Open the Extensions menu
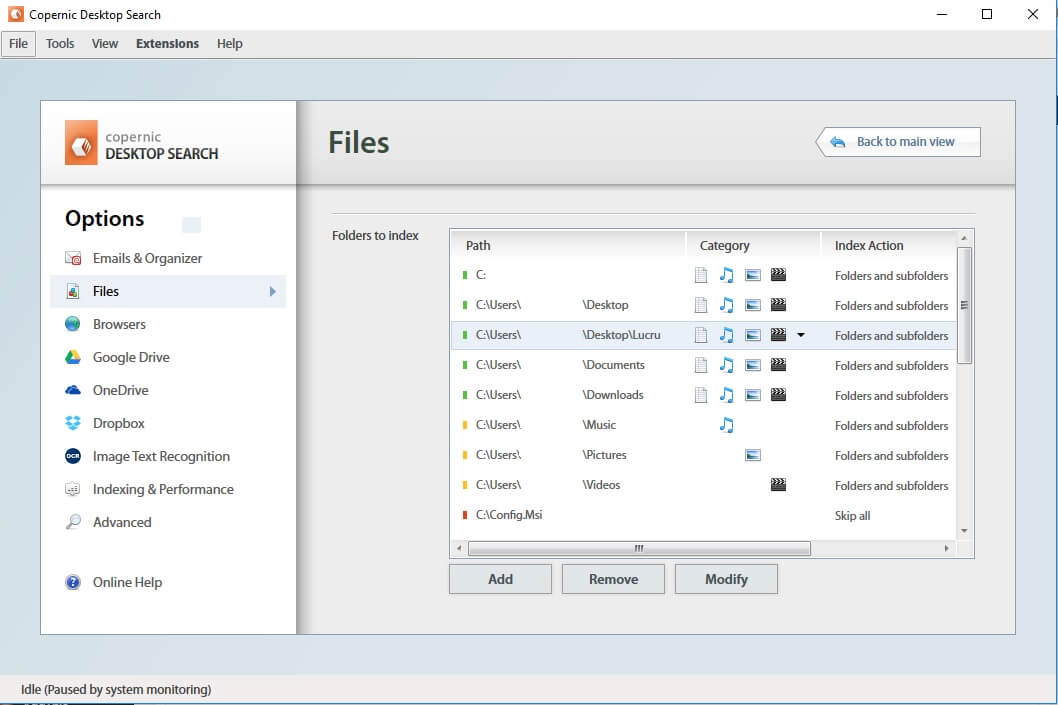Viewport: 1058px width, 705px height. coord(167,44)
